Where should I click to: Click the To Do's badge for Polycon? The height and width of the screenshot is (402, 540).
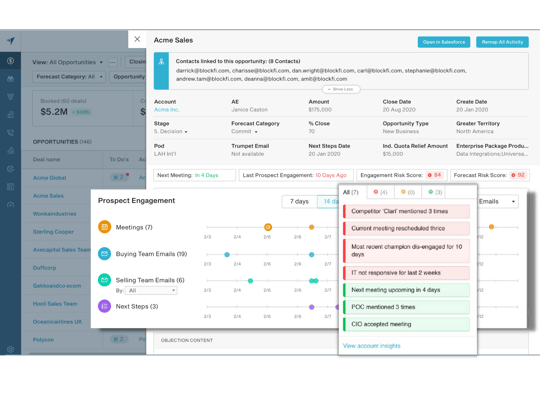point(119,339)
